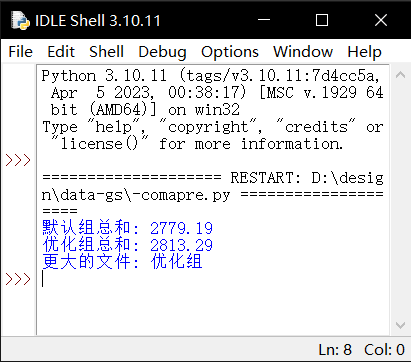Screen dimensions: 411x362
Task: Click the scrollbar up arrow
Action: pyautogui.click(x=400, y=75)
